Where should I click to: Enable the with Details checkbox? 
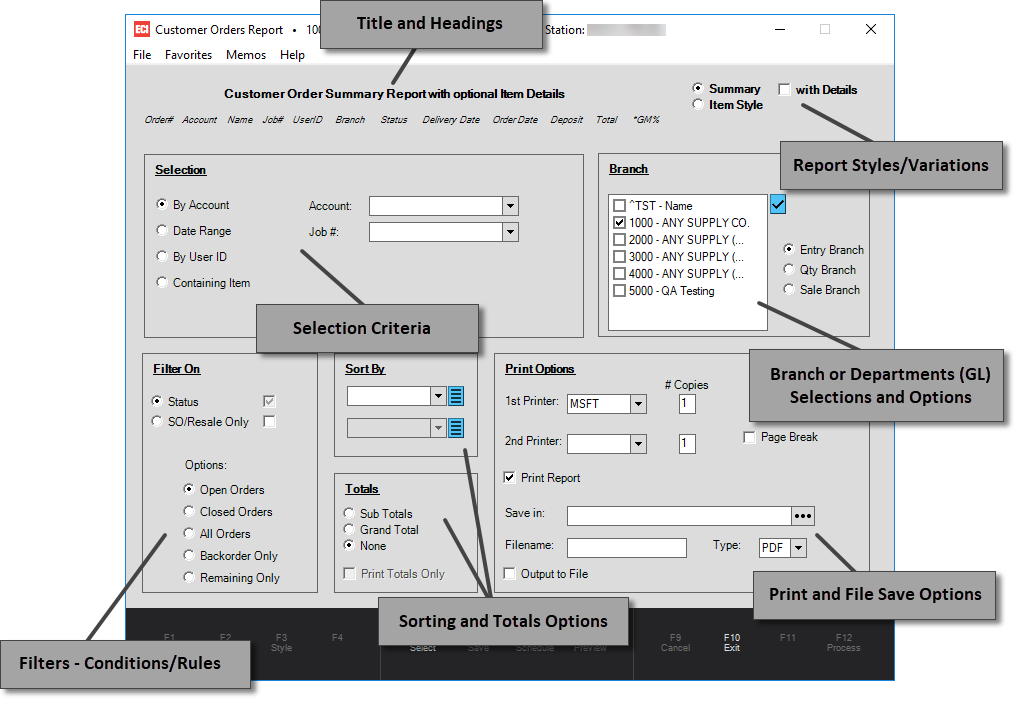coord(784,89)
